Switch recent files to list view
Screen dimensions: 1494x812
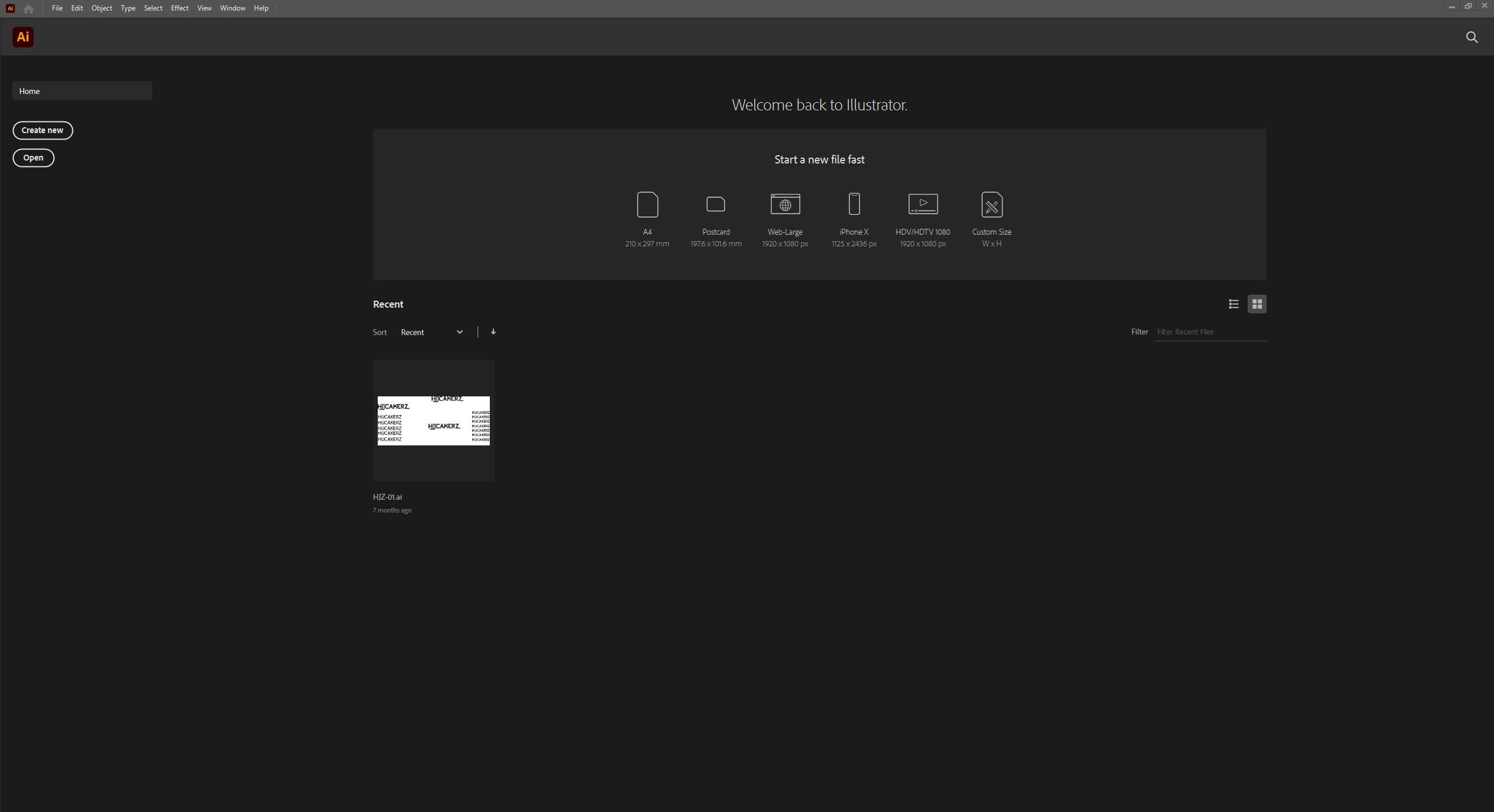pos(1234,304)
